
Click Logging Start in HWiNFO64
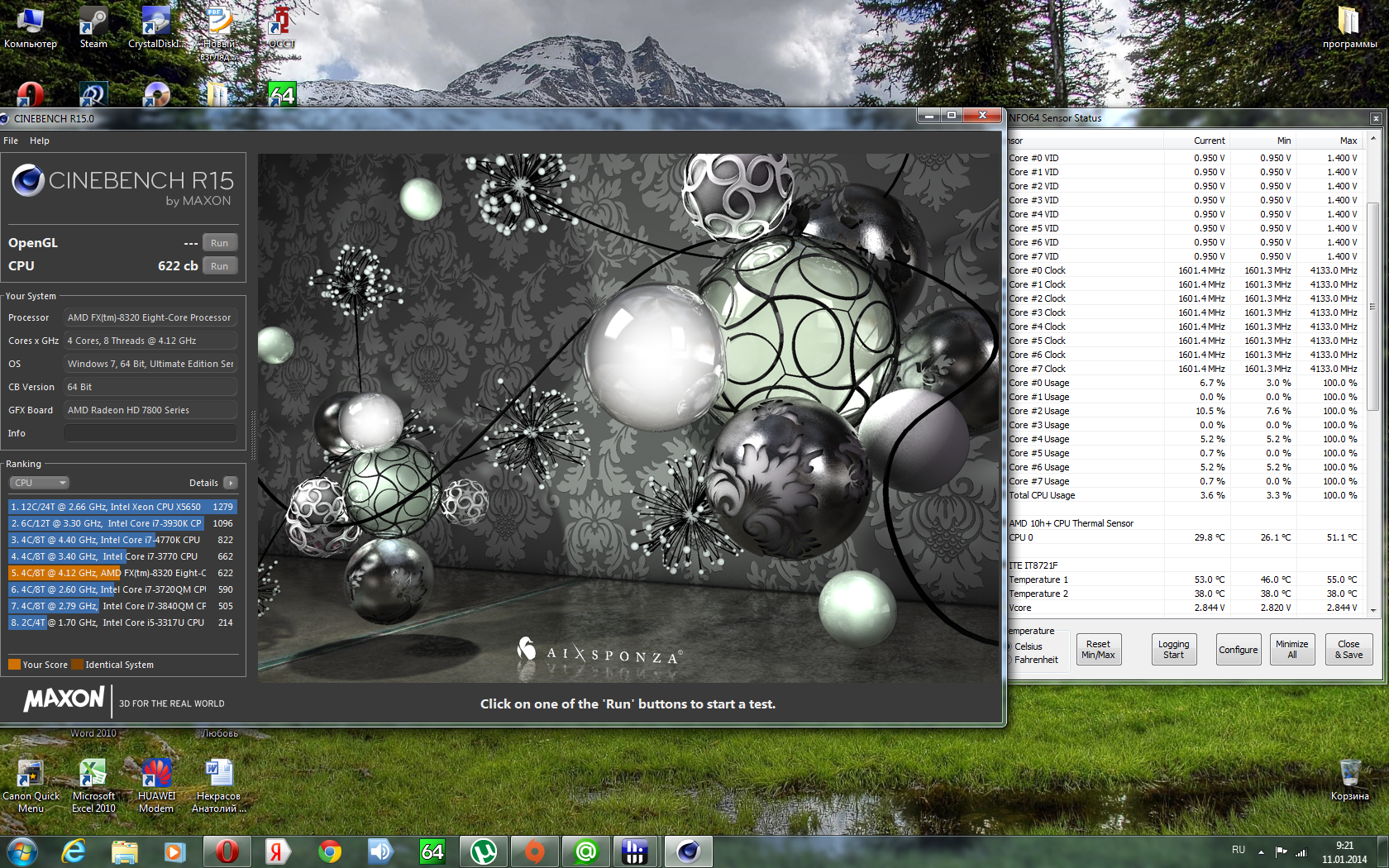tap(1173, 650)
